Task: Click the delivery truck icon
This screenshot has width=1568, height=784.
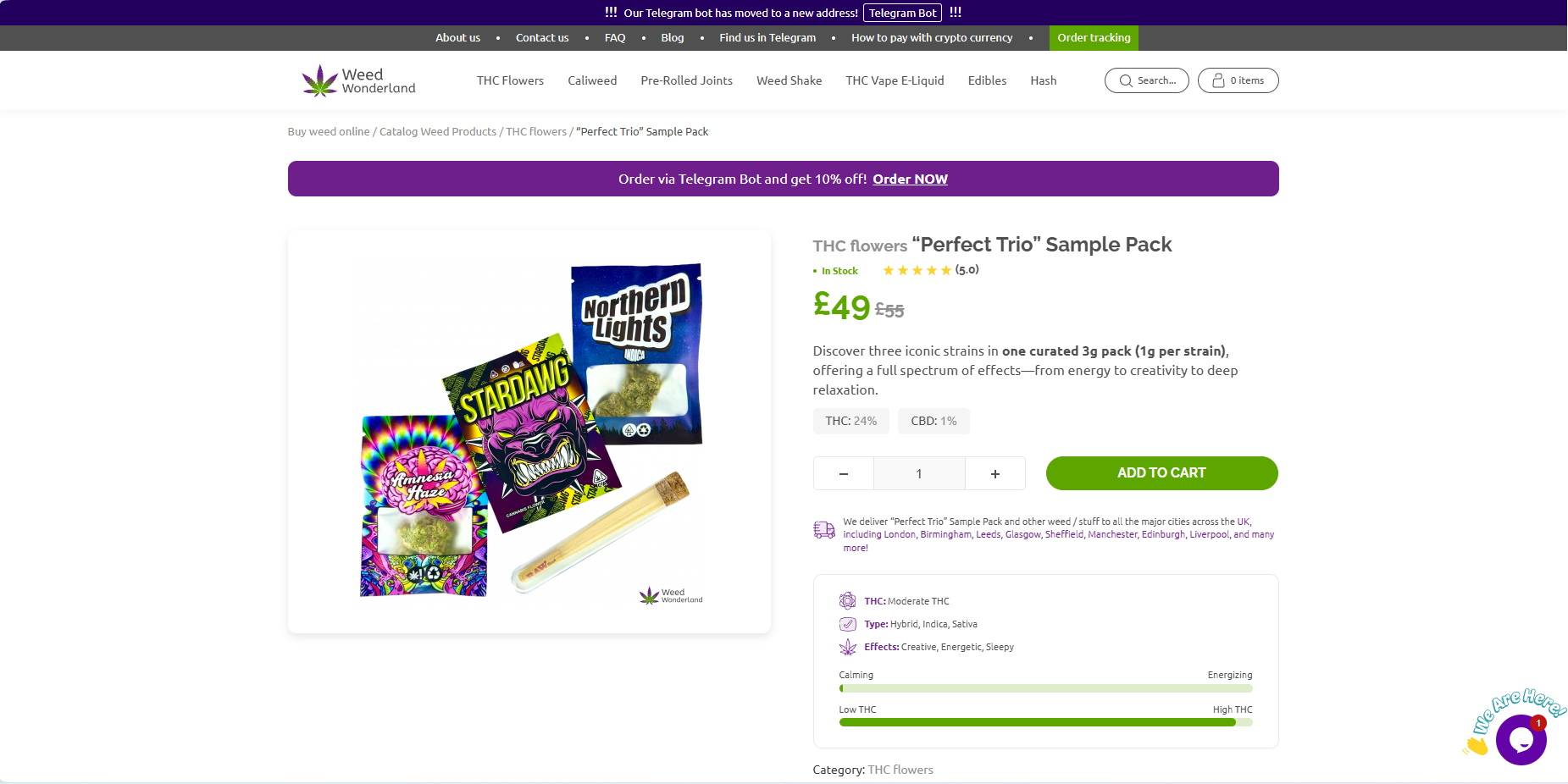Action: pos(824,530)
